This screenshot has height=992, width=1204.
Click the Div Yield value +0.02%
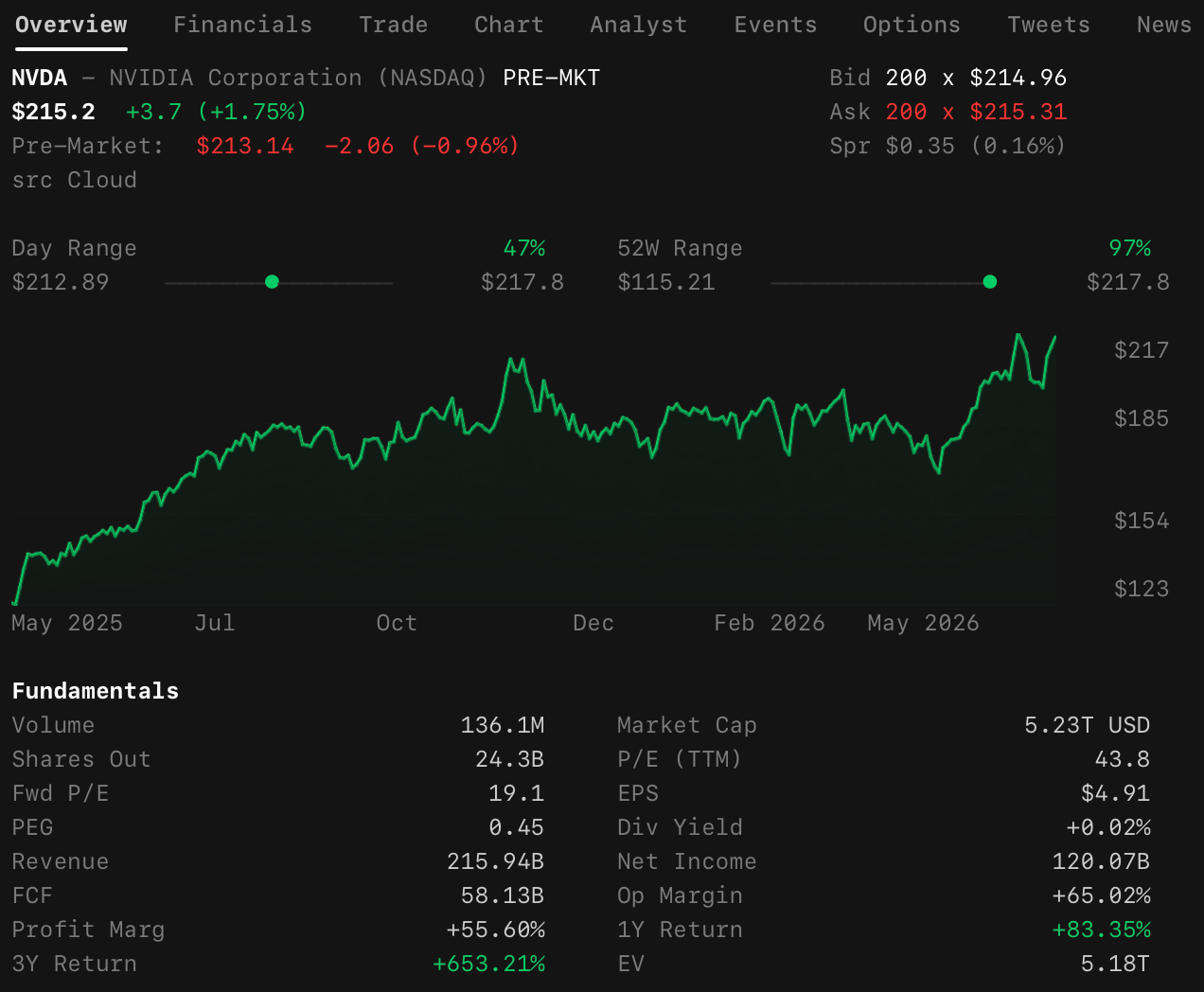tap(1108, 827)
